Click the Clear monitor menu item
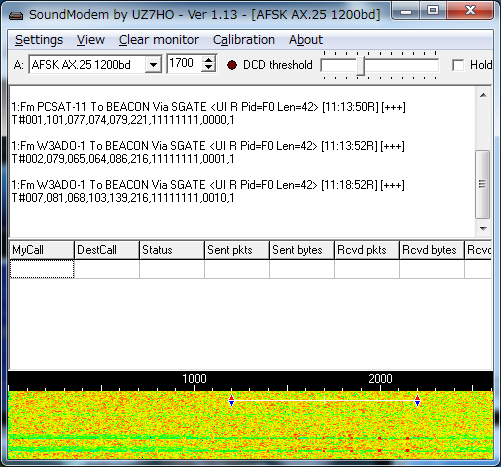 pyautogui.click(x=159, y=40)
